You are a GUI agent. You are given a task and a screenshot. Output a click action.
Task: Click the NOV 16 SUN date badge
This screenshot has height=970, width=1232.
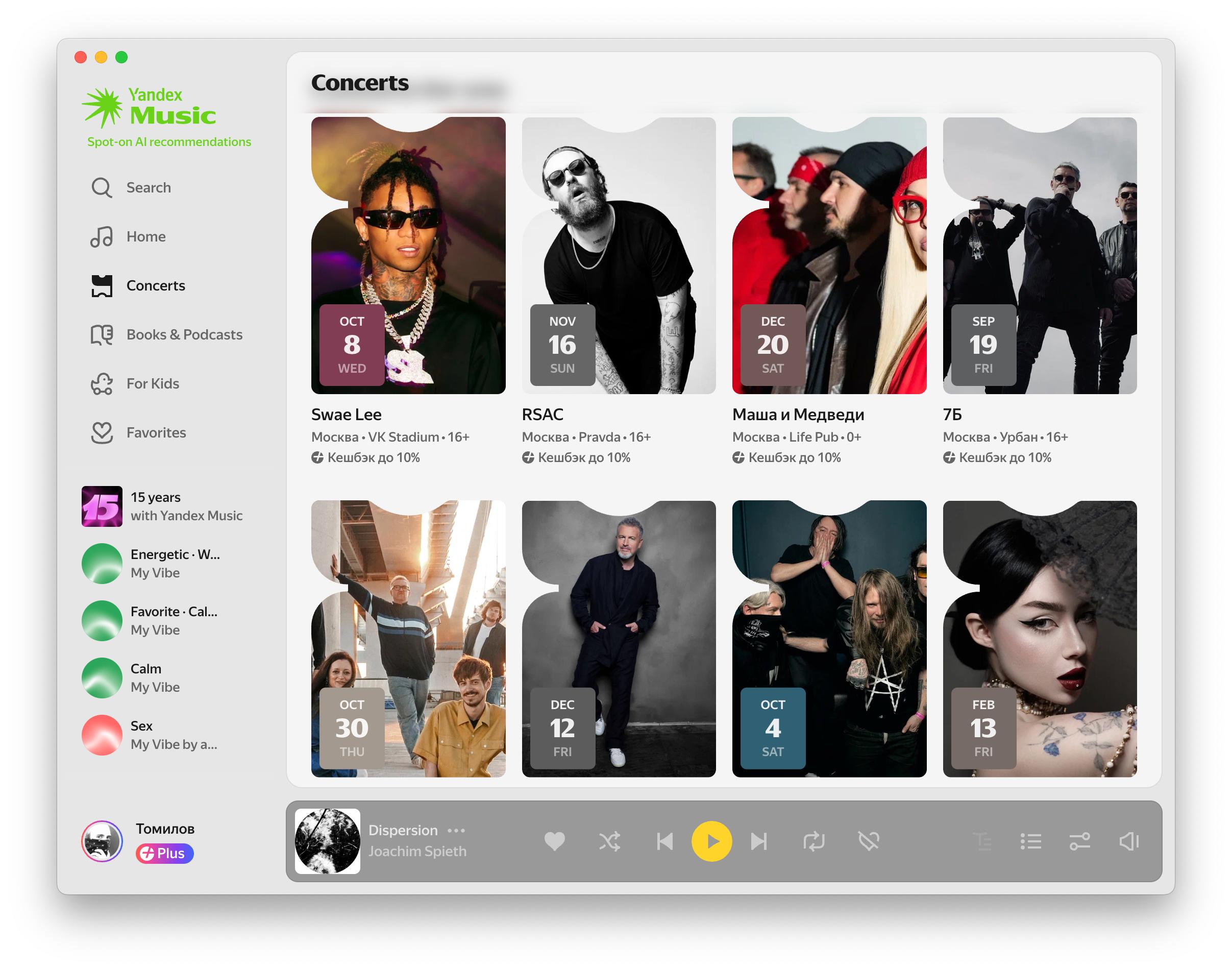pyautogui.click(x=562, y=345)
